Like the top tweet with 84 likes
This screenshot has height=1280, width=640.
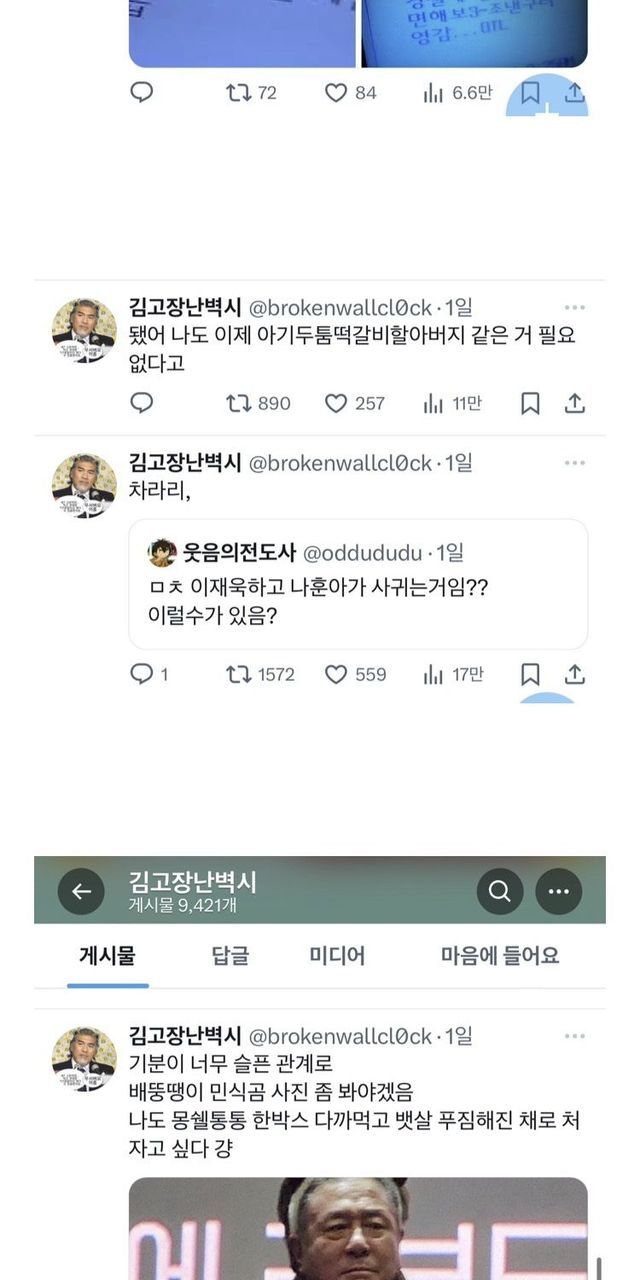(336, 93)
